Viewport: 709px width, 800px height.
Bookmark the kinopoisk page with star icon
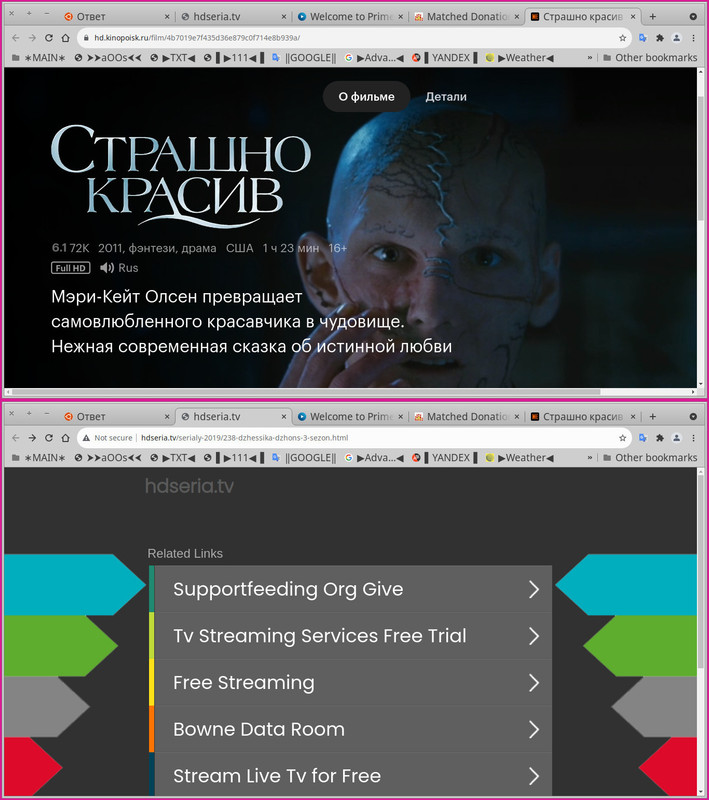622,38
